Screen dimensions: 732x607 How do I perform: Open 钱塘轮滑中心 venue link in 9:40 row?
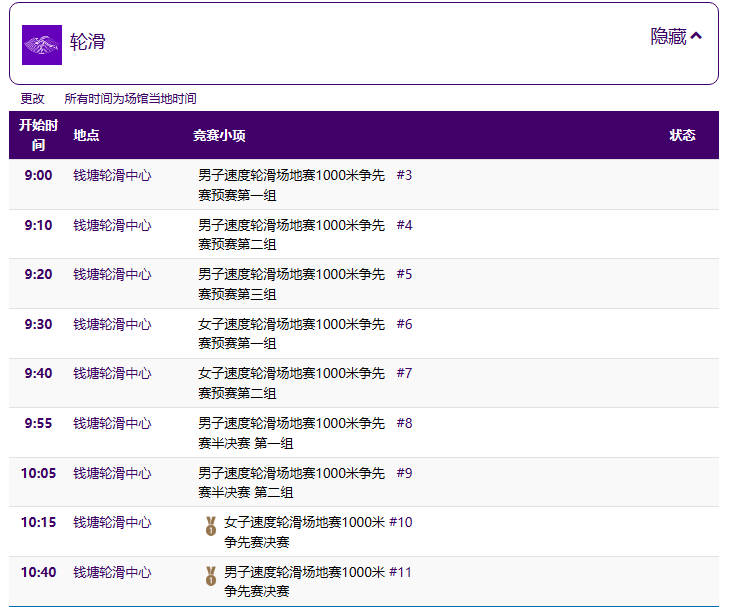(113, 374)
